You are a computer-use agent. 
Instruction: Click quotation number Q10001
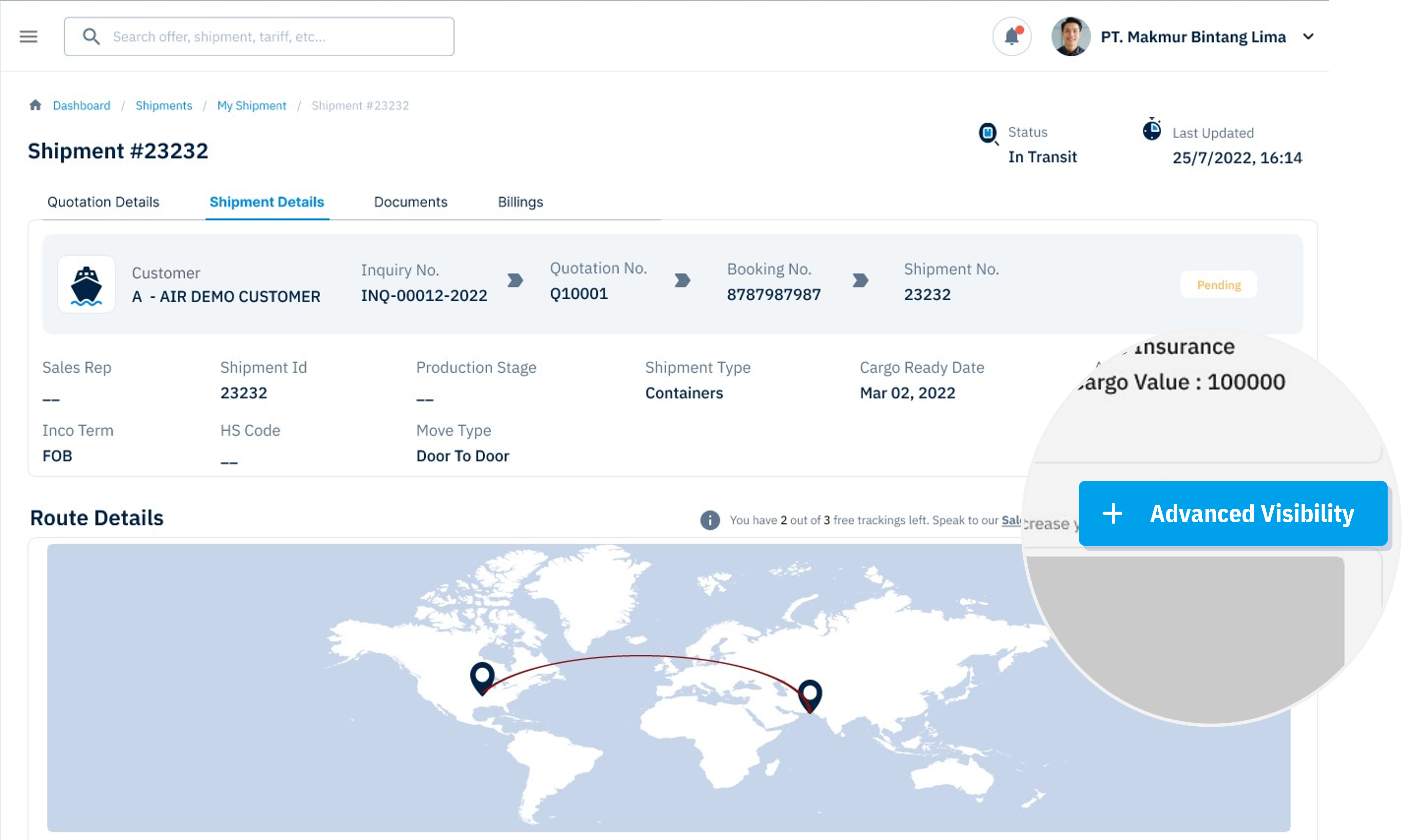579,294
